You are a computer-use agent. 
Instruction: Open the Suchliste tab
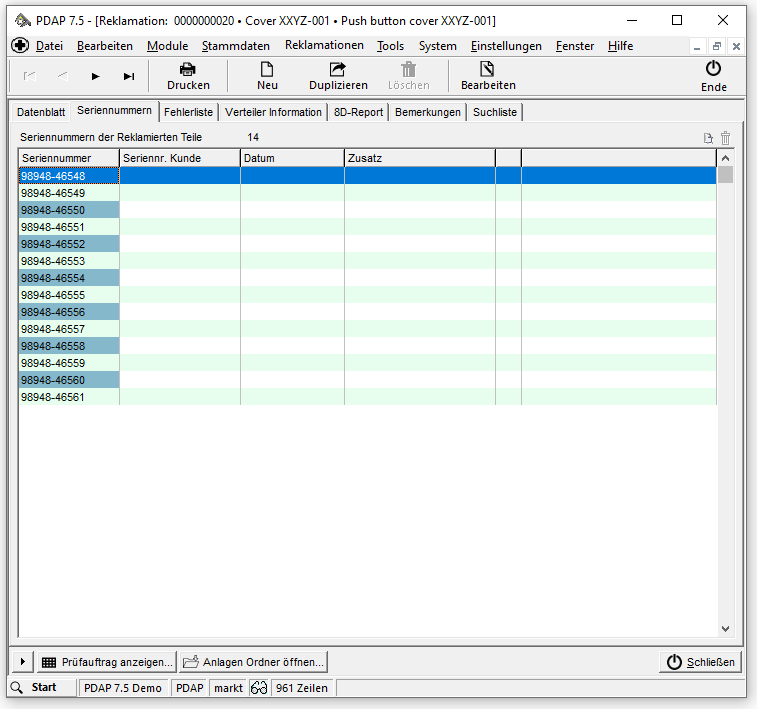coord(495,112)
